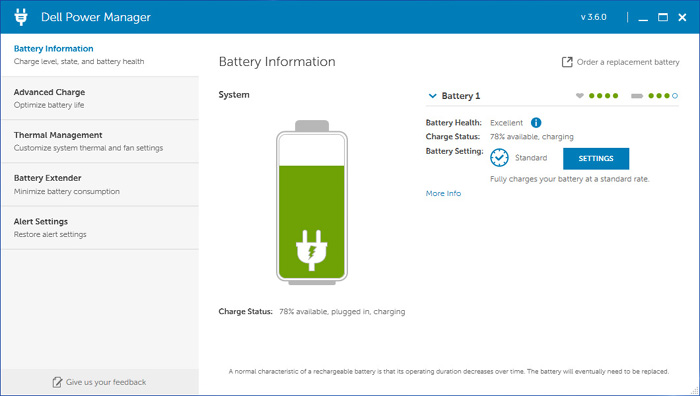Click the charging plug icon inside battery graphic
Viewport: 700px width, 396px height.
312,250
